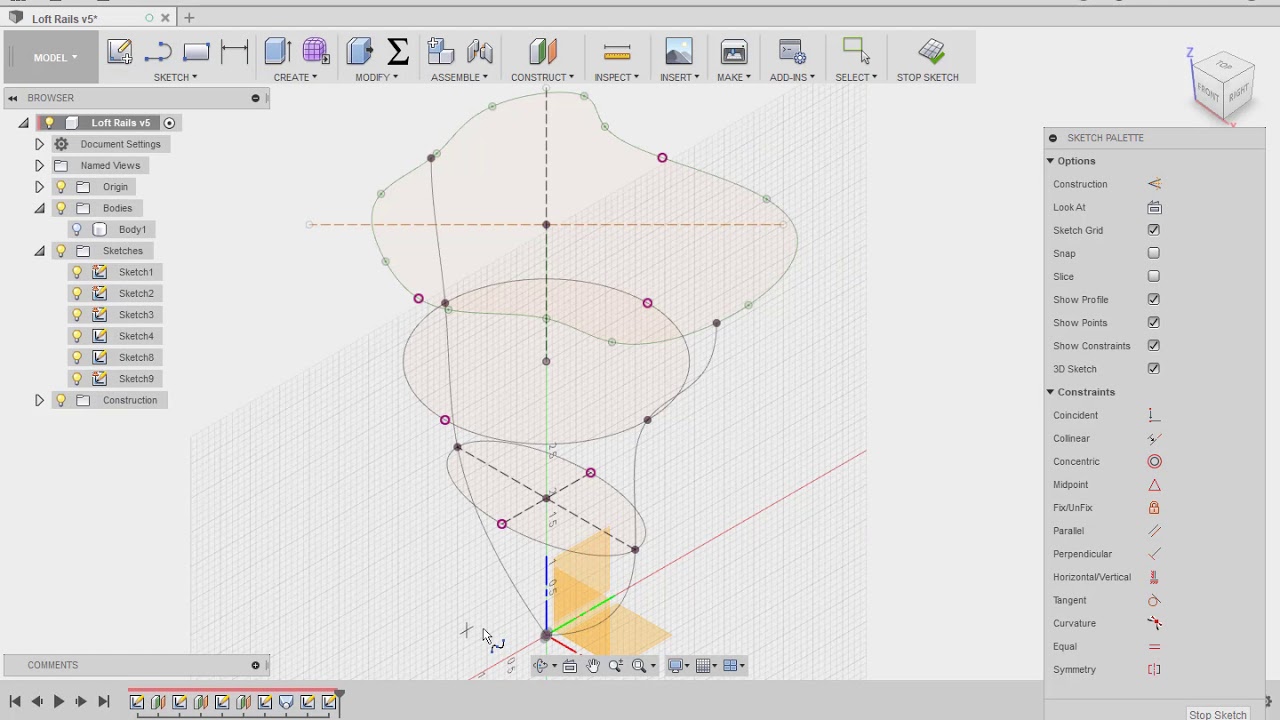Click the first feature in timeline
Viewport: 1280px width, 720px height.
137,702
